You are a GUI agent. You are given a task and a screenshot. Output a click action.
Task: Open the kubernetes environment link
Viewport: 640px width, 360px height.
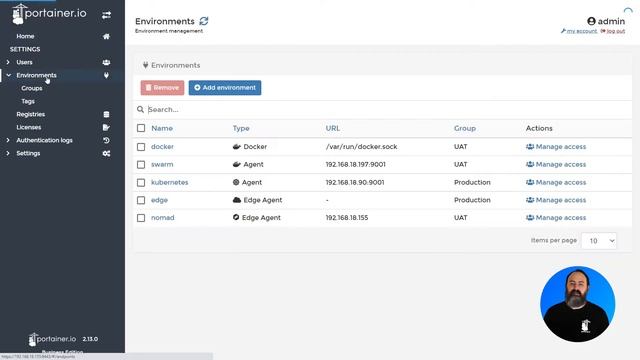[170, 182]
